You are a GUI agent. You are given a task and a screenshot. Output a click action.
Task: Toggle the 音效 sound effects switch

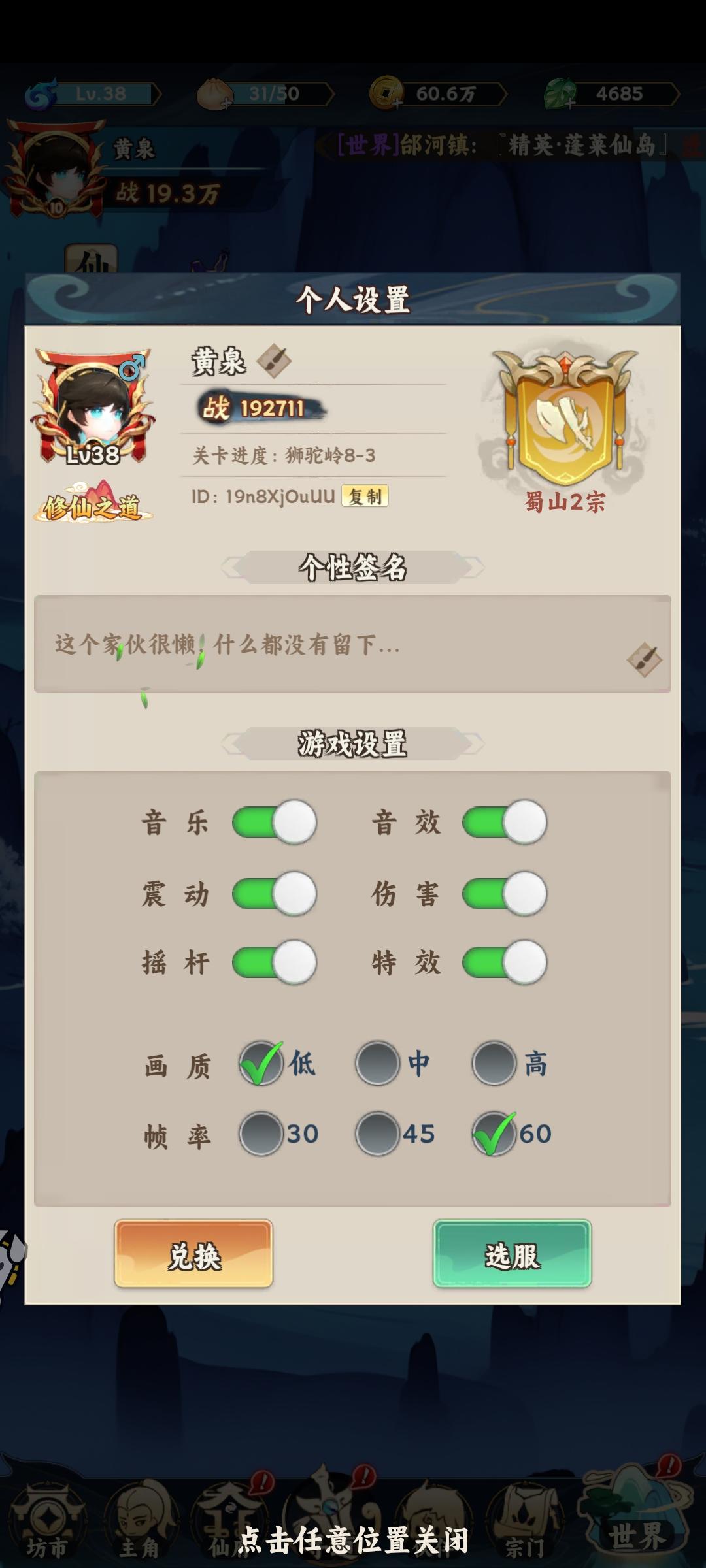coord(505,822)
